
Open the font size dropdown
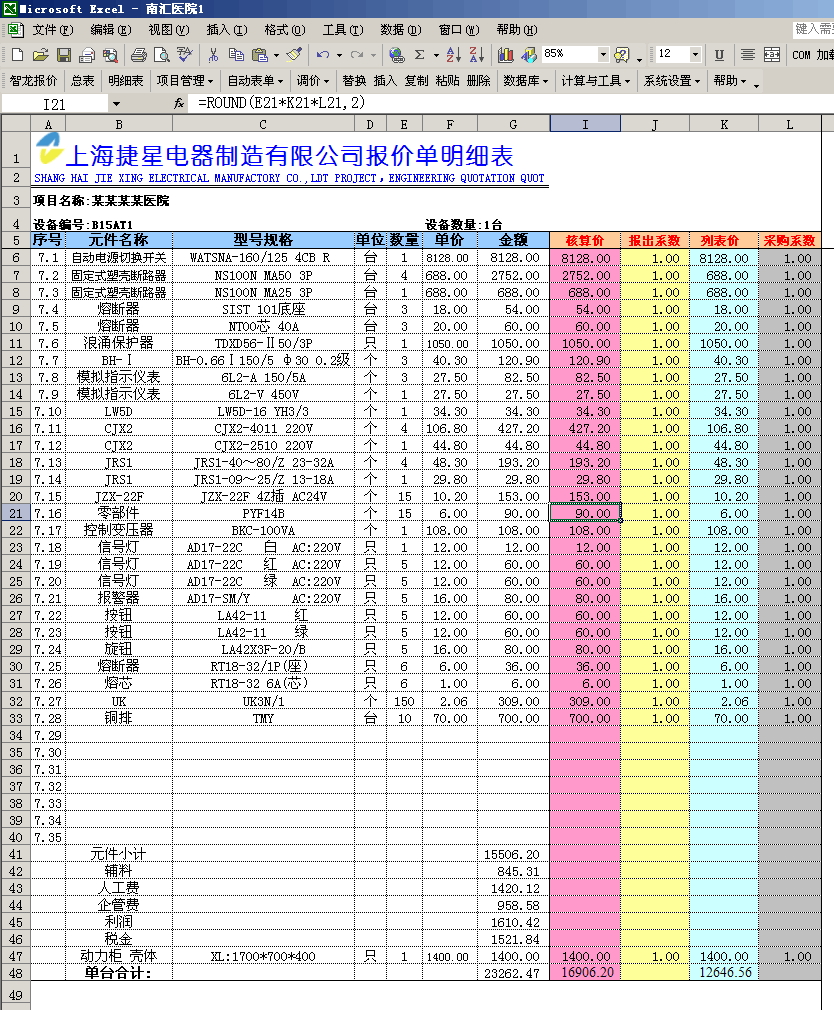pos(695,55)
